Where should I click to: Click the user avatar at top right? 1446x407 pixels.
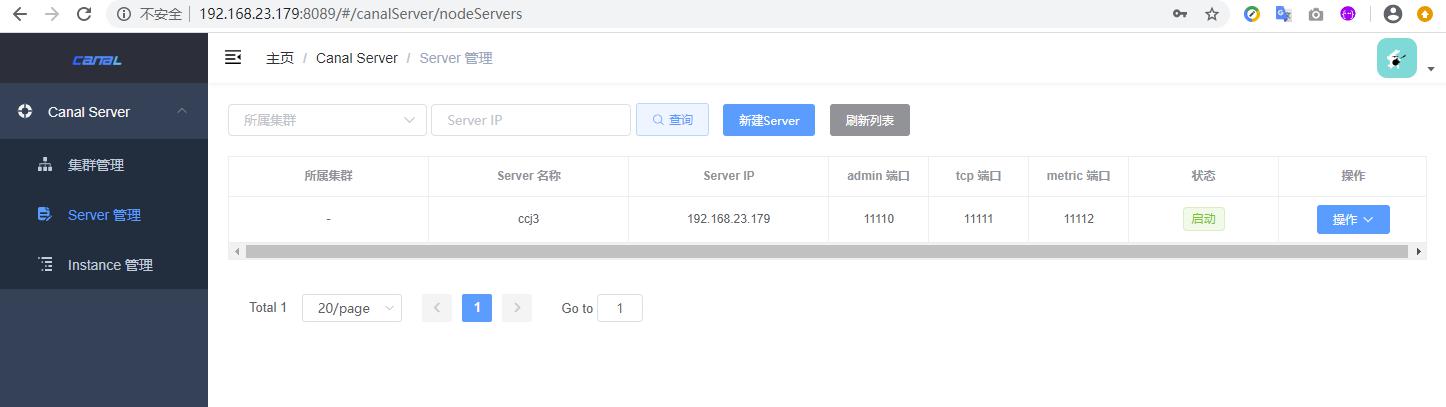coord(1396,59)
